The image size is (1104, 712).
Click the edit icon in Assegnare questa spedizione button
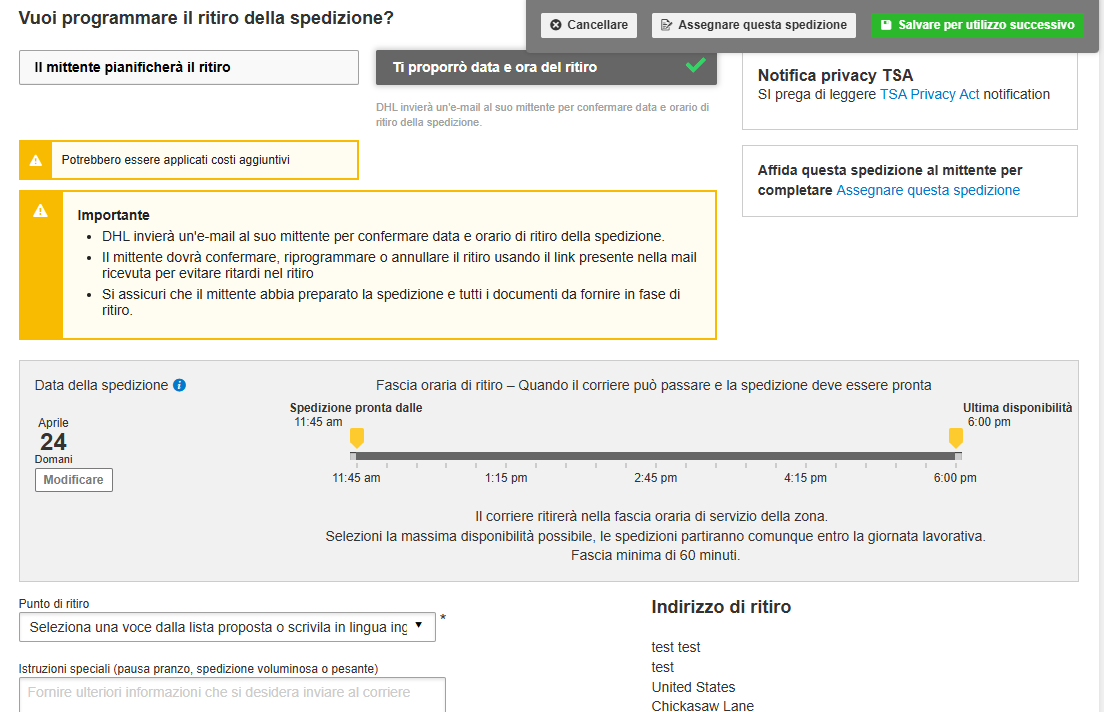667,25
